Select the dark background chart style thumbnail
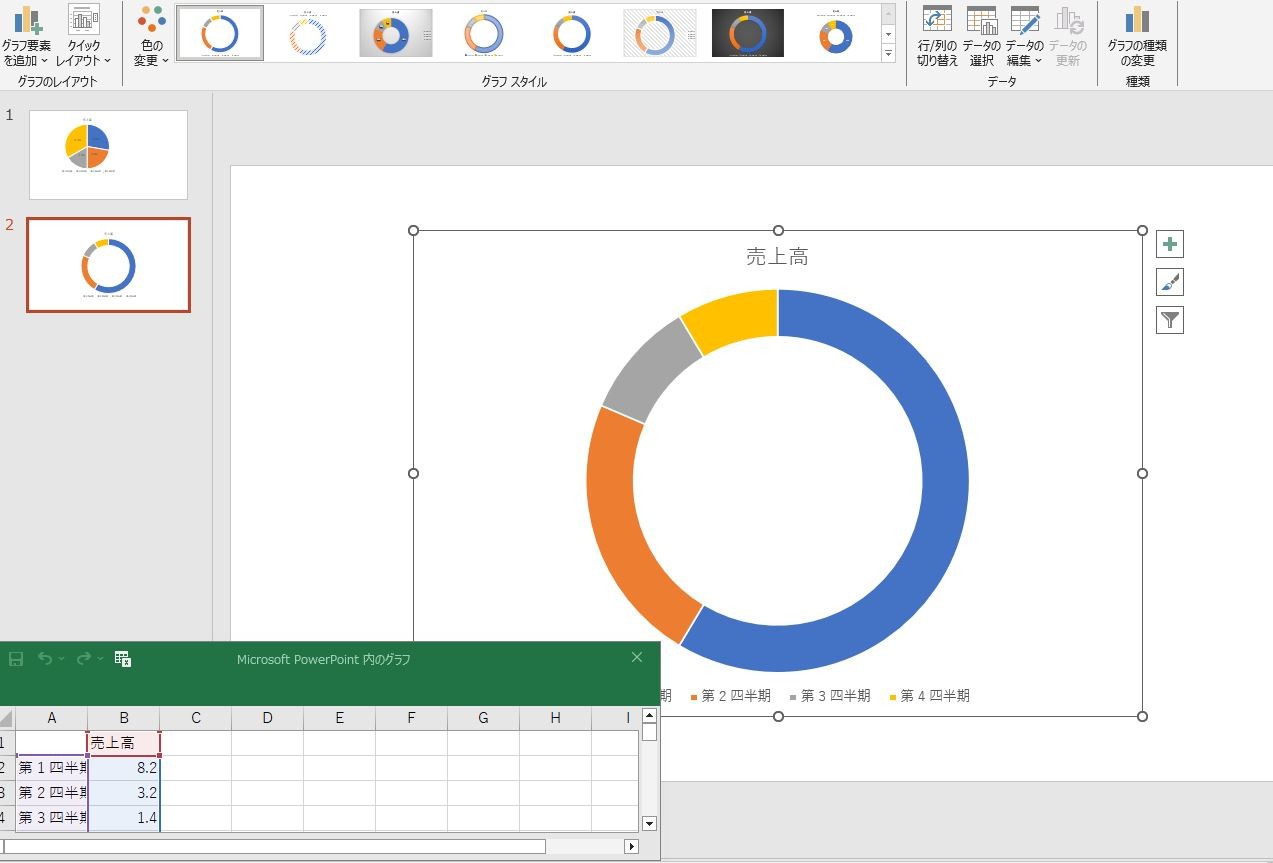Viewport: 1273px width, 863px height. [748, 33]
